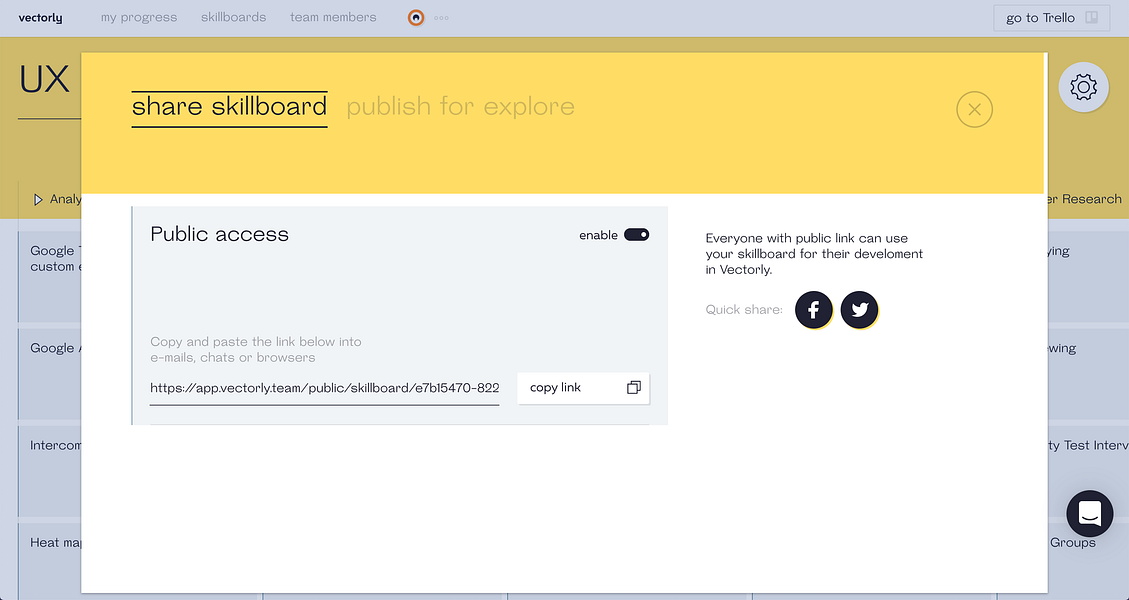Click 'Everyone with public link' description
Screen dimensions: 1129x600
click(x=814, y=254)
